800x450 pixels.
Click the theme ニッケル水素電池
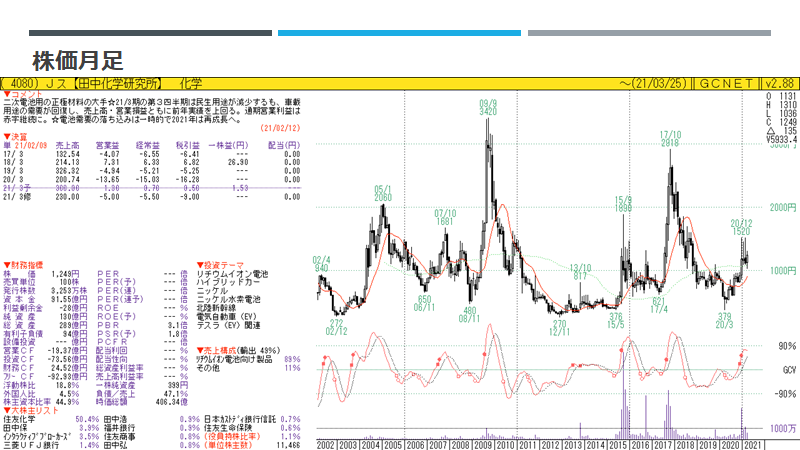pyautogui.click(x=228, y=299)
